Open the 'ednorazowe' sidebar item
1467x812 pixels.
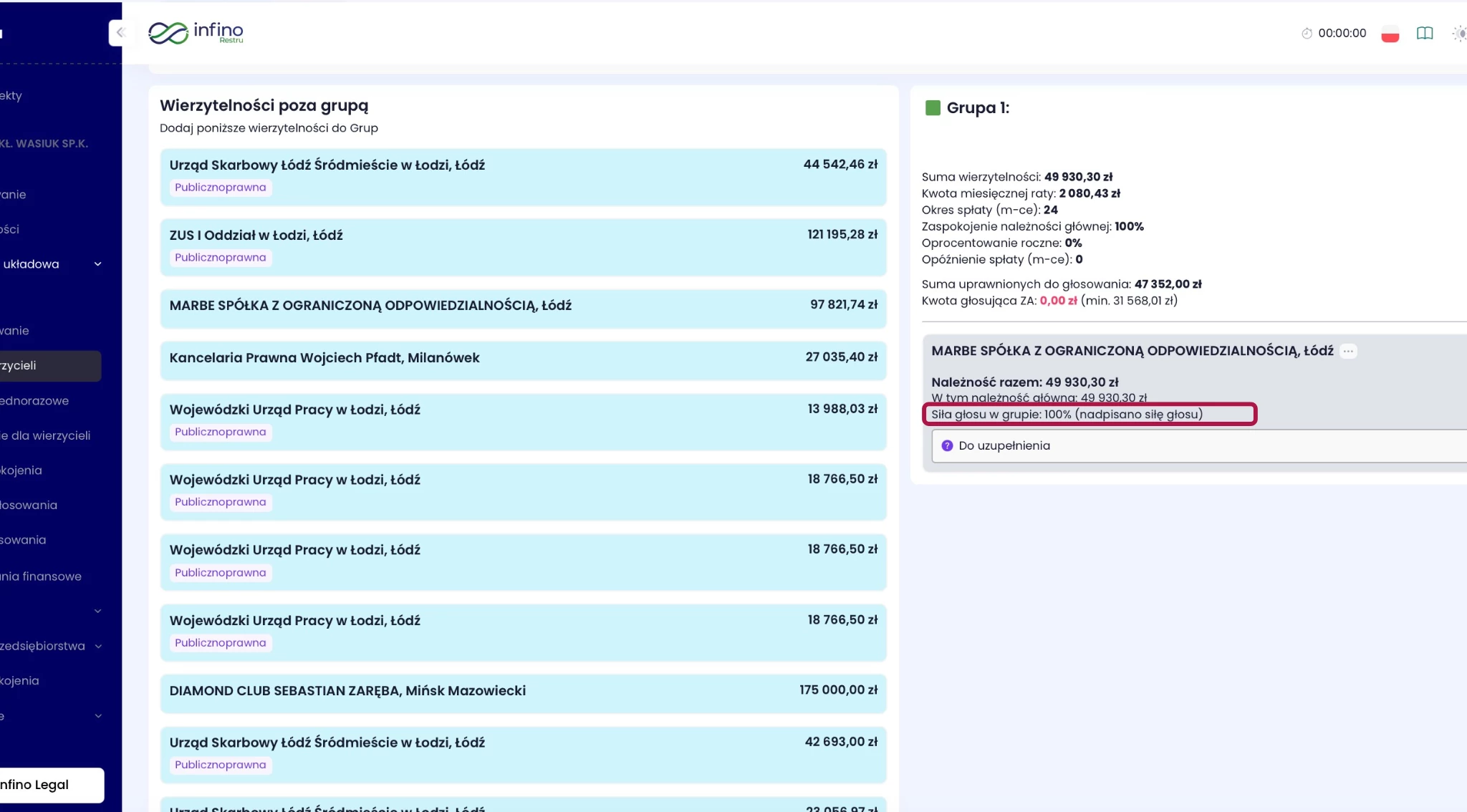click(34, 401)
